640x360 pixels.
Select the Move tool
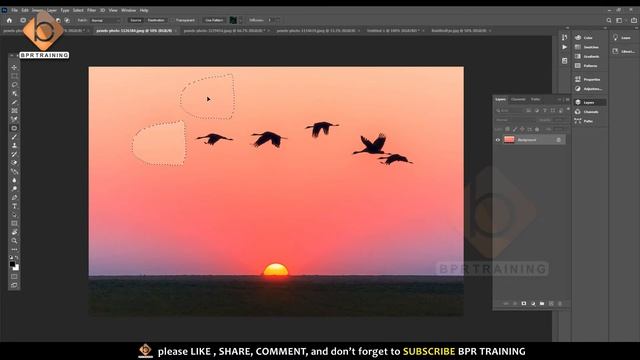point(14,67)
